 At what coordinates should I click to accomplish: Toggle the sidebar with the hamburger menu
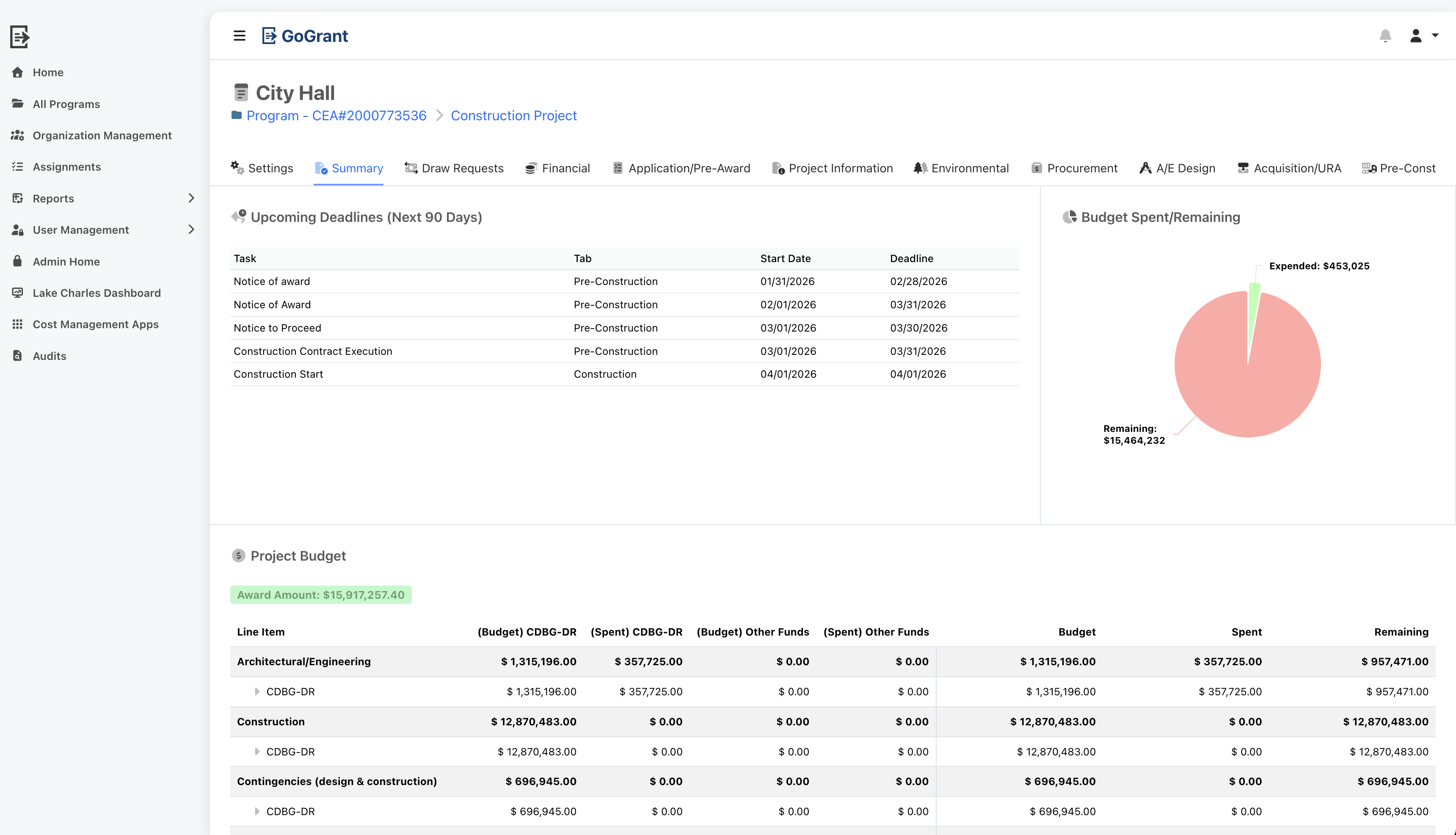(239, 36)
